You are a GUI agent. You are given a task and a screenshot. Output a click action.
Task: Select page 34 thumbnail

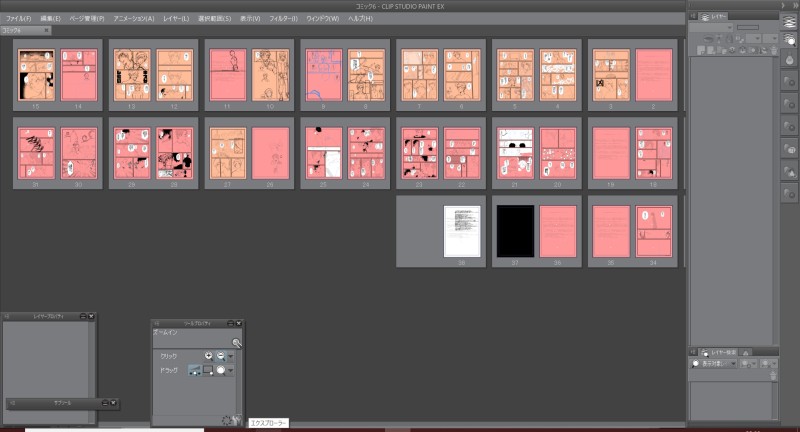coord(654,231)
